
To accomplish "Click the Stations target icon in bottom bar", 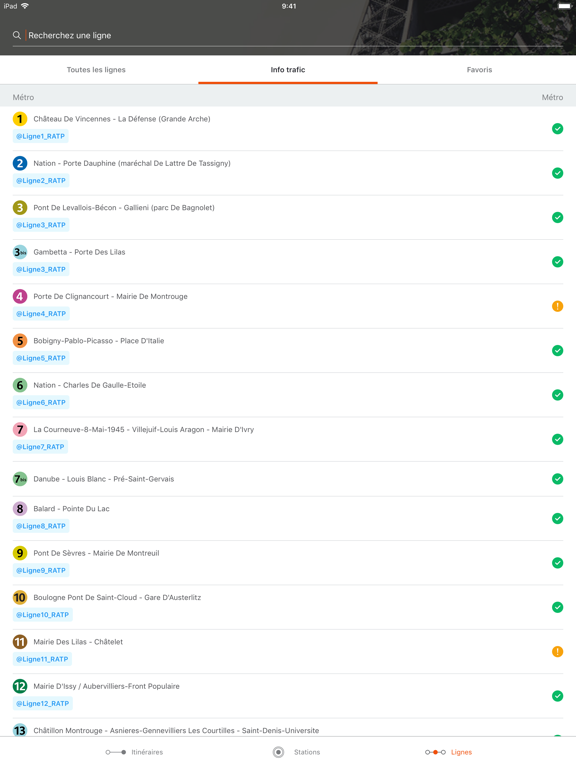I will click(x=278, y=752).
